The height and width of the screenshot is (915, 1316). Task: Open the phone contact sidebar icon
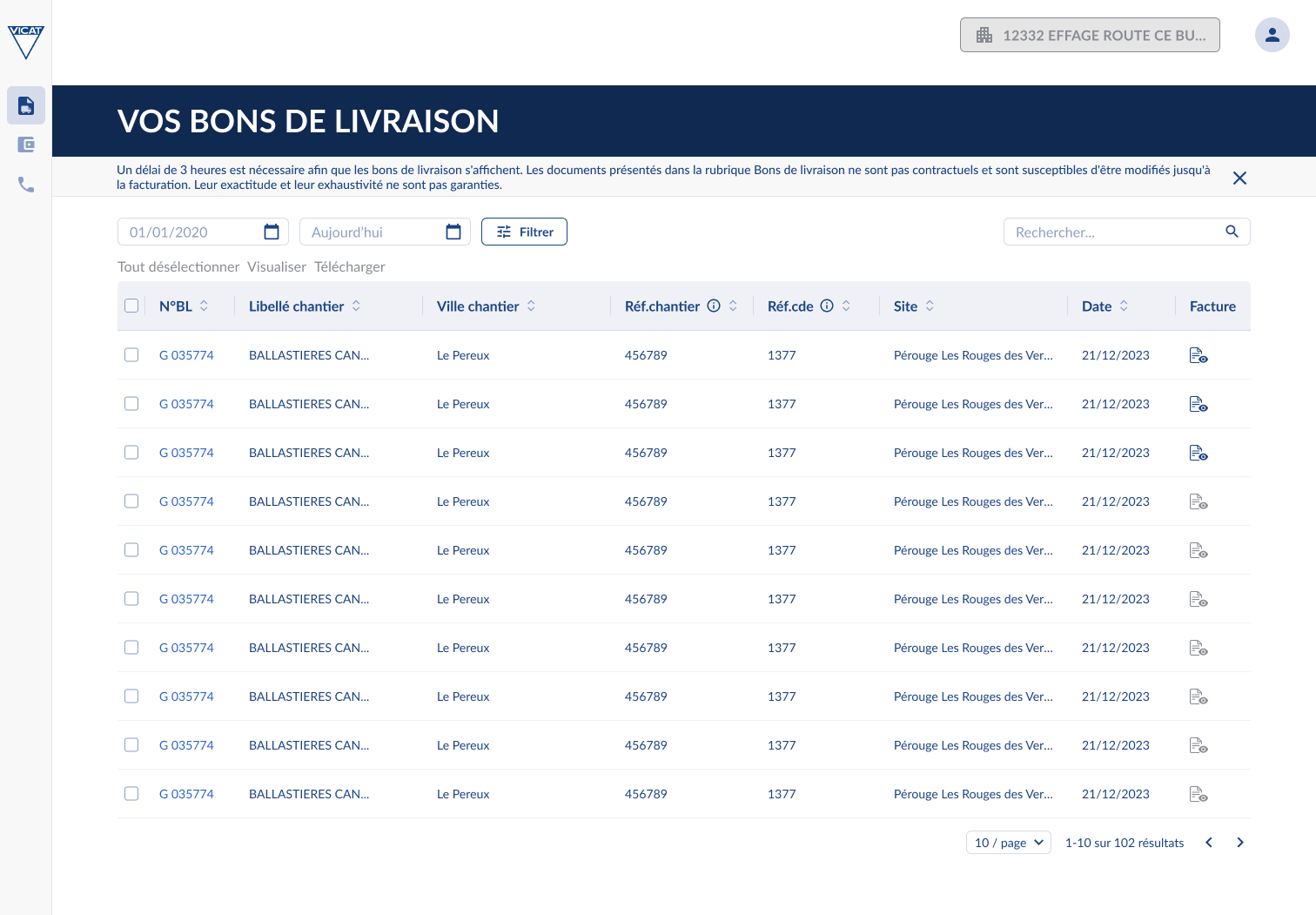click(x=26, y=185)
